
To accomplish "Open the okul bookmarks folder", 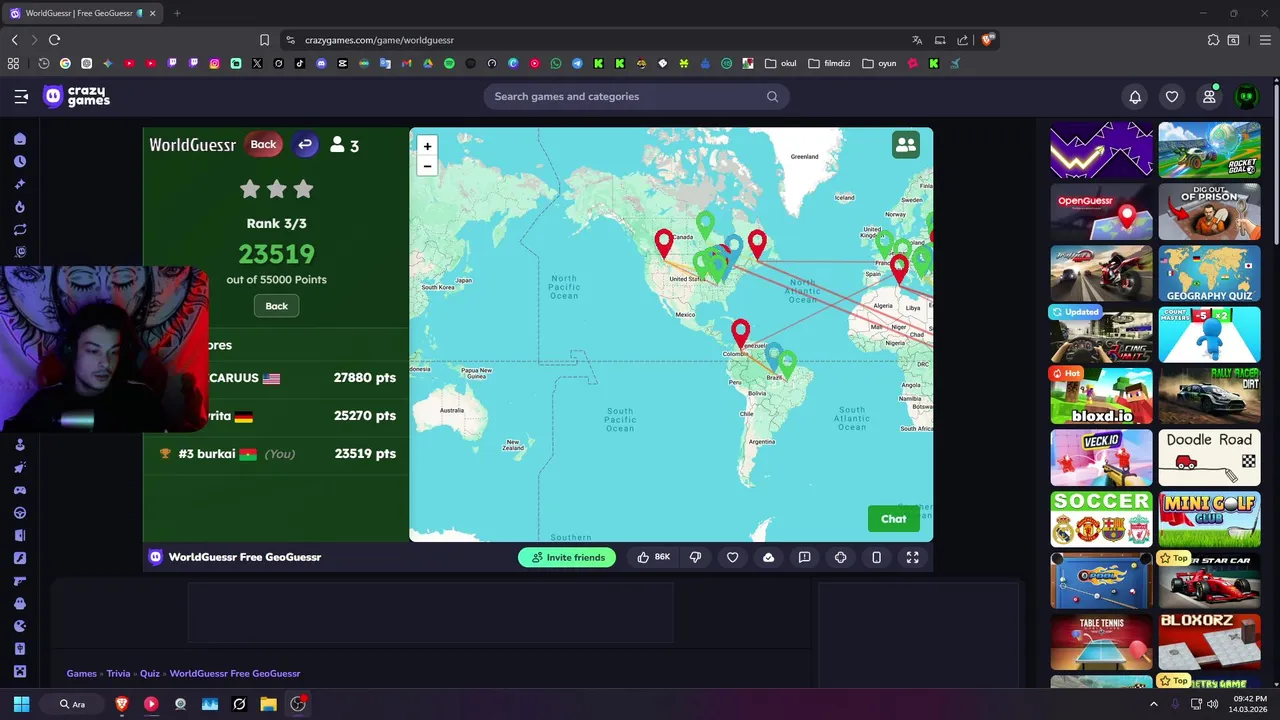I will pyautogui.click(x=781, y=63).
